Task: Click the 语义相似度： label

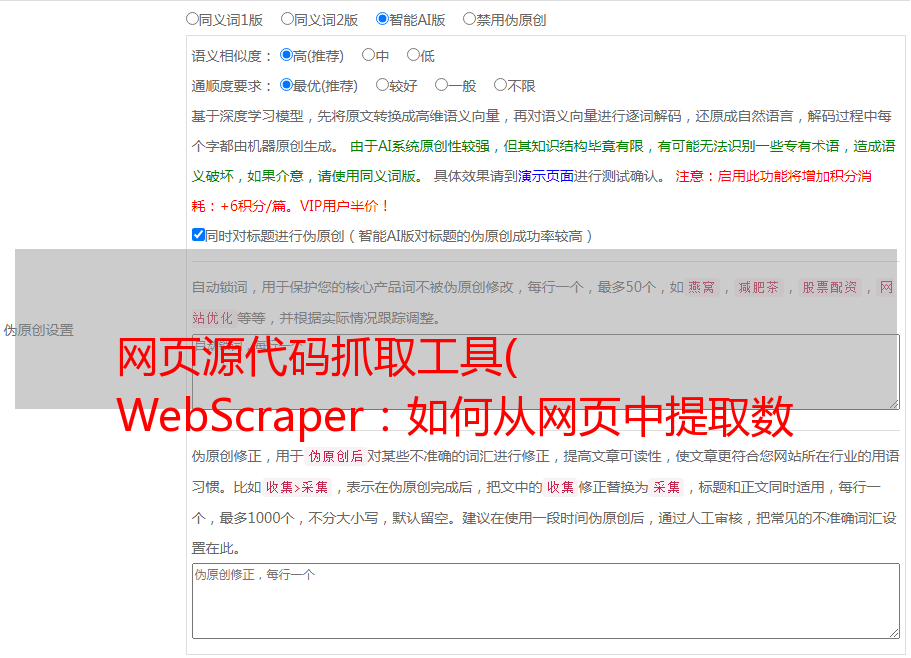Action: point(232,56)
